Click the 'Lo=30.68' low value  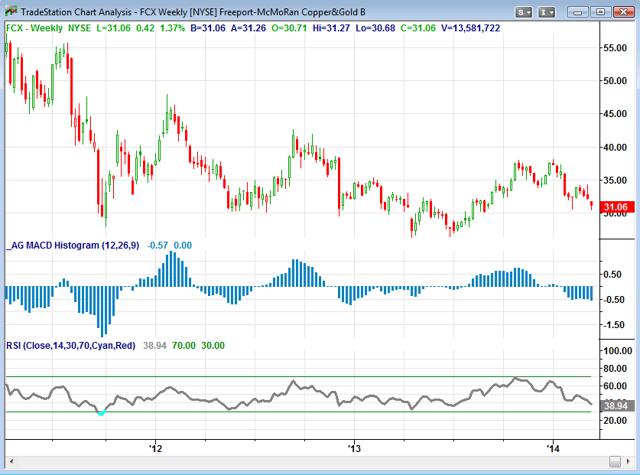click(x=376, y=28)
